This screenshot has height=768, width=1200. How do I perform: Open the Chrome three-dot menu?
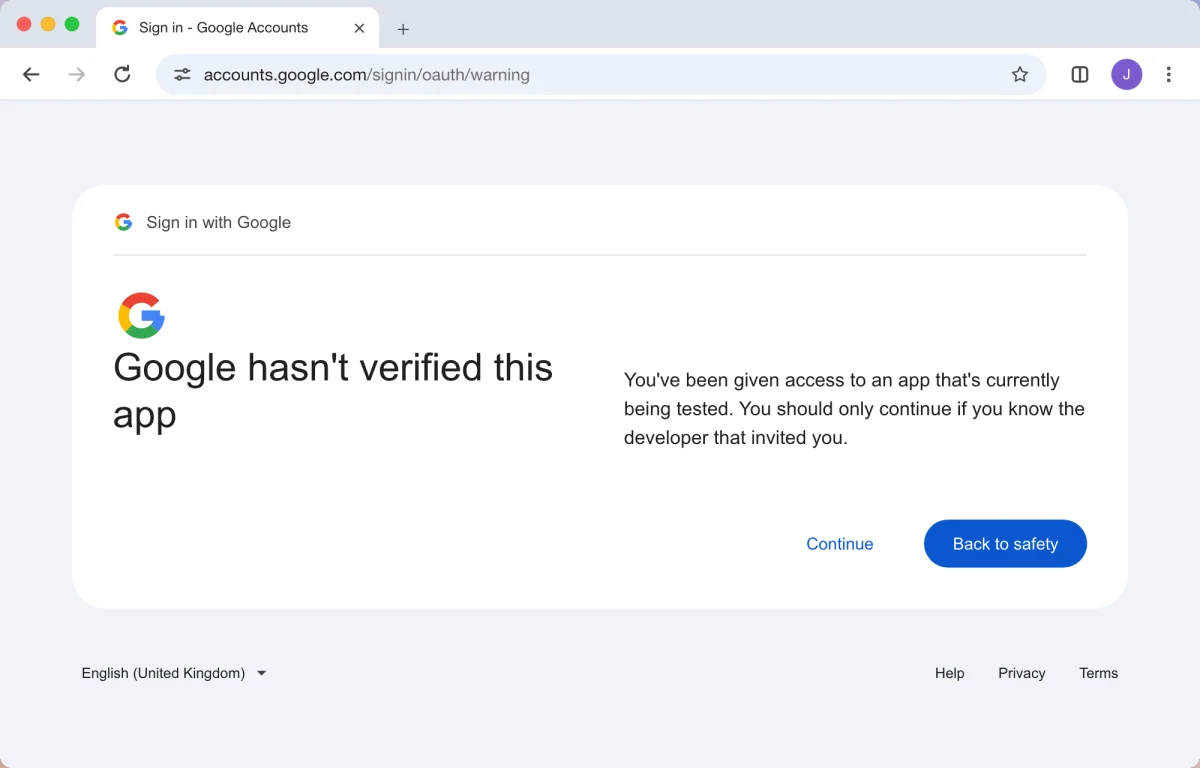(1168, 74)
